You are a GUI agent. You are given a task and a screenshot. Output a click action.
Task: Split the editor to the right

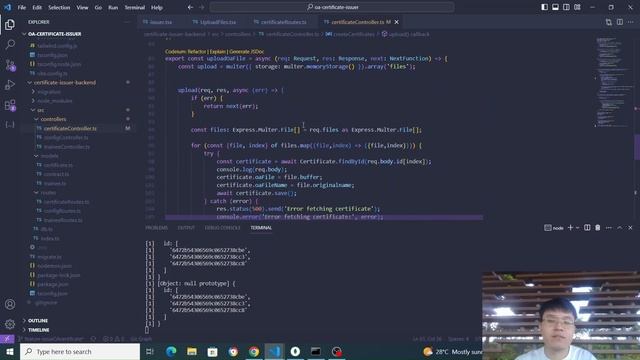pyautogui.click(x=620, y=22)
